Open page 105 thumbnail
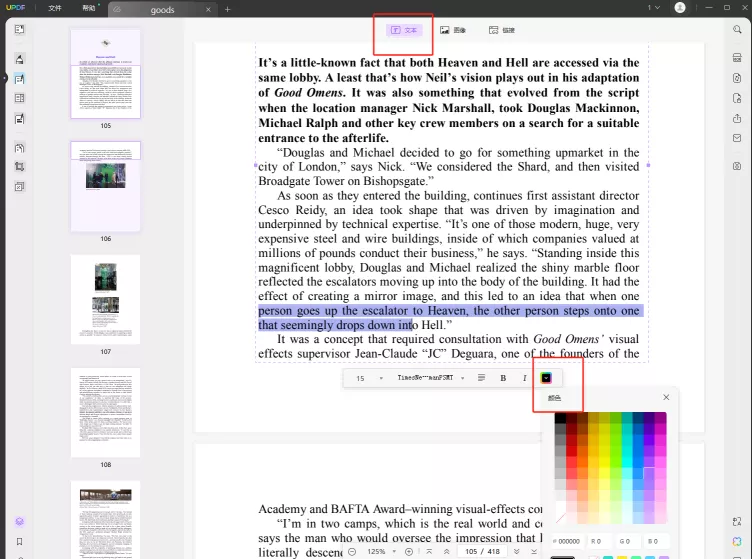Screen dimensions: 752x559 click(106, 74)
